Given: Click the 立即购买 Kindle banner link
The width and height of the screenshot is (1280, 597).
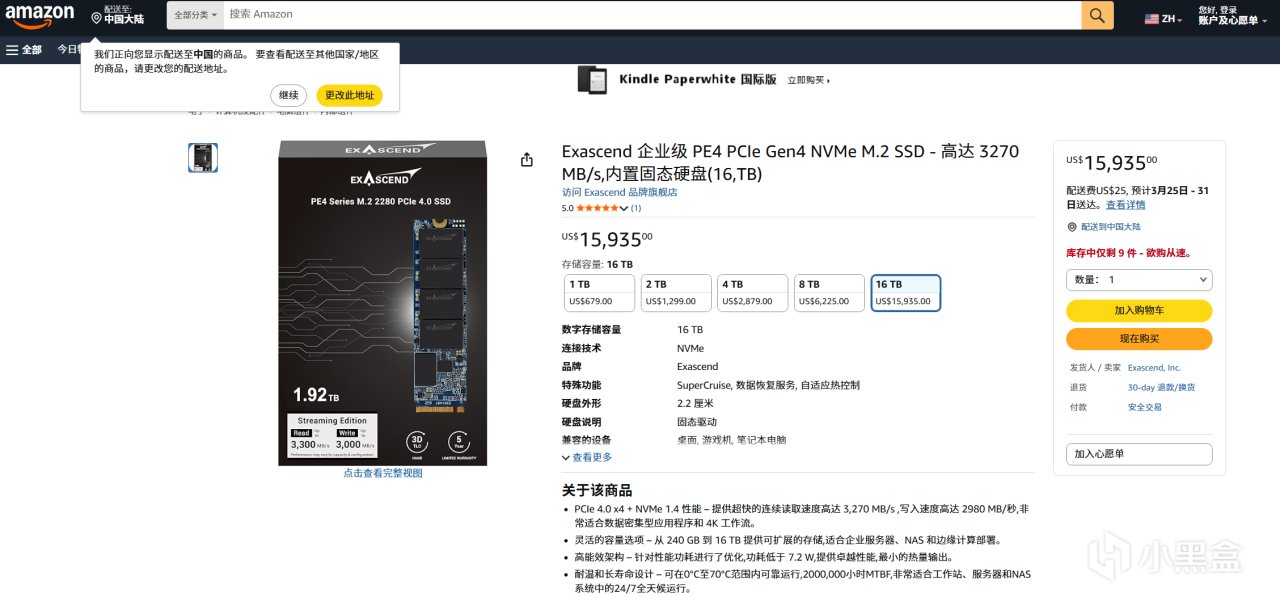Looking at the screenshot, I should click(x=808, y=80).
